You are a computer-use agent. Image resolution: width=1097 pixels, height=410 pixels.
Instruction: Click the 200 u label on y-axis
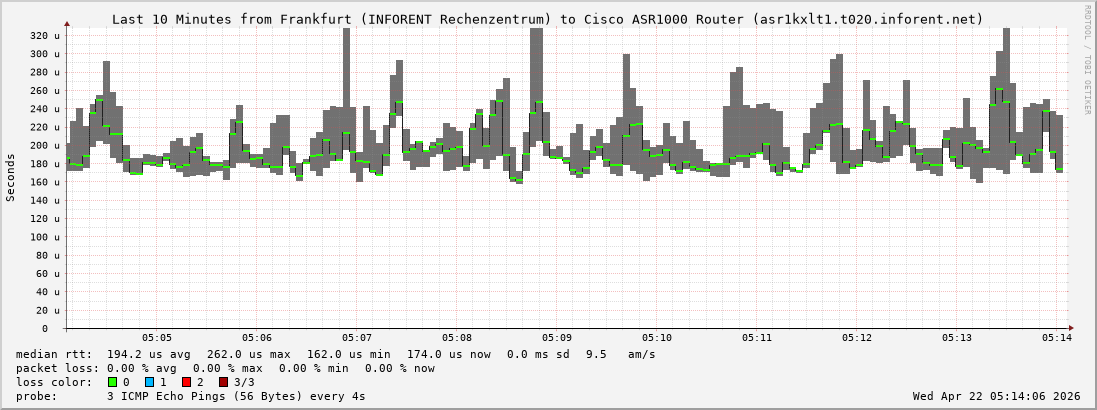point(45,145)
